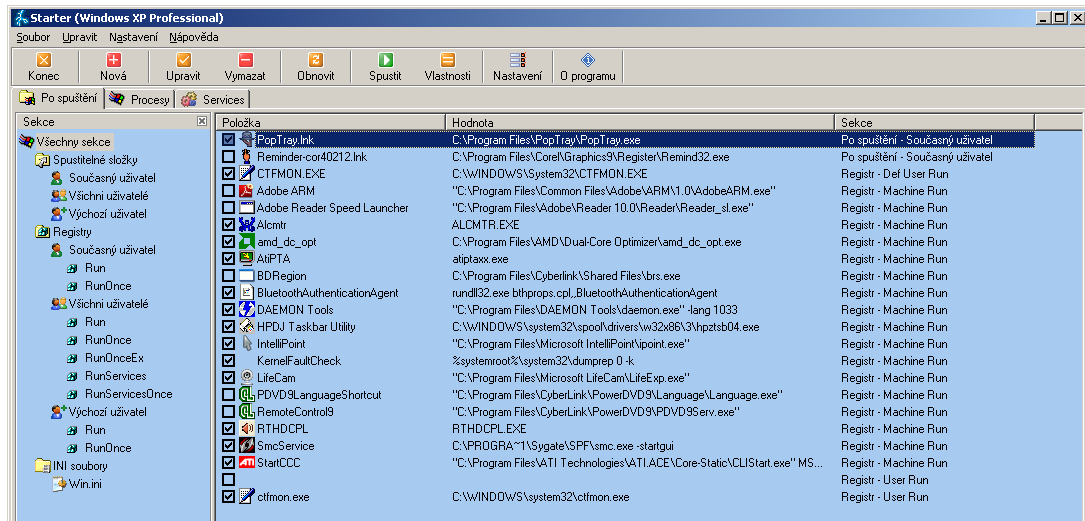
Task: Select the BluetoothAuthenticationAgent row
Action: [626, 293]
